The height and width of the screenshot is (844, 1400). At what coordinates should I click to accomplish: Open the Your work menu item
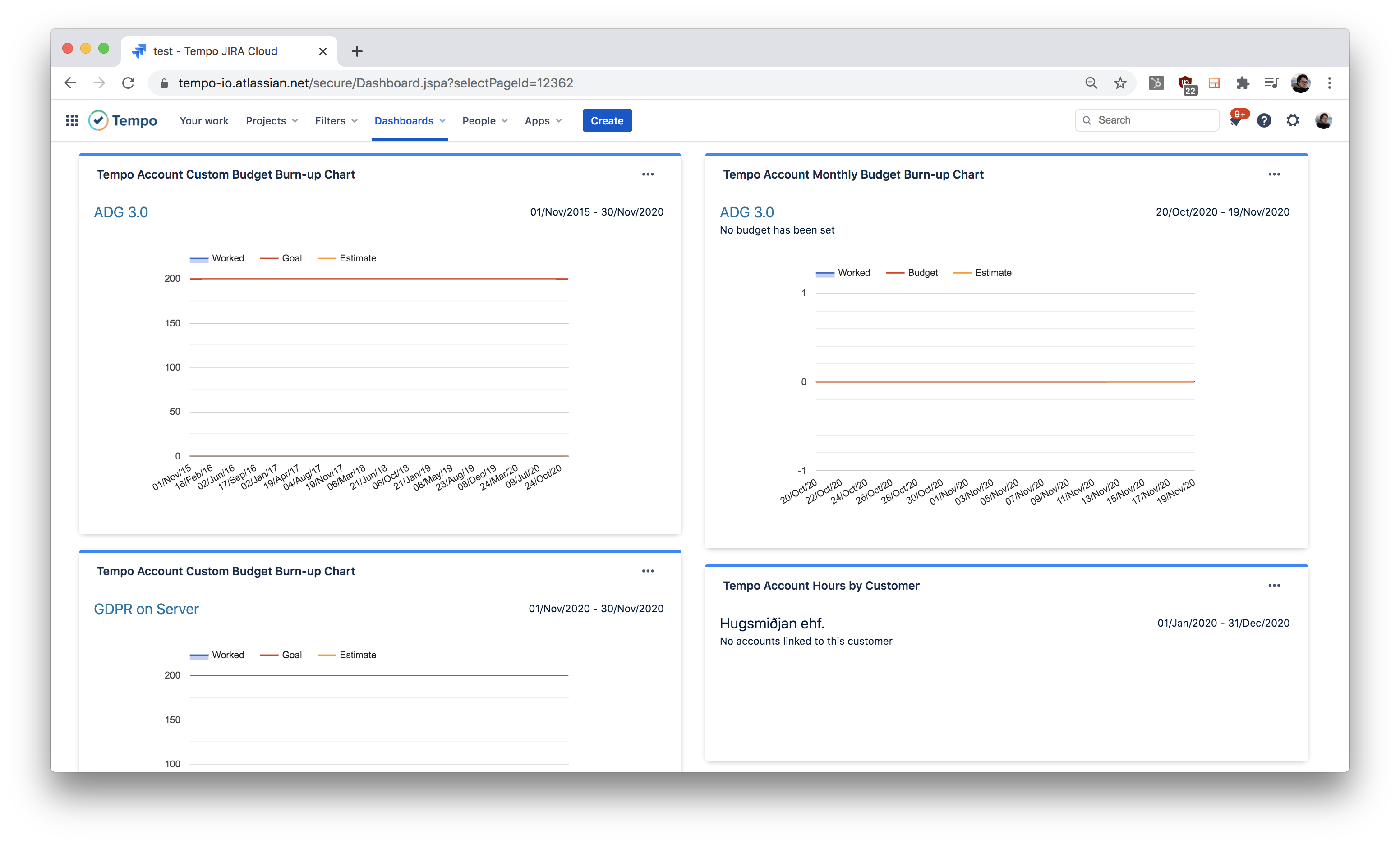(204, 120)
